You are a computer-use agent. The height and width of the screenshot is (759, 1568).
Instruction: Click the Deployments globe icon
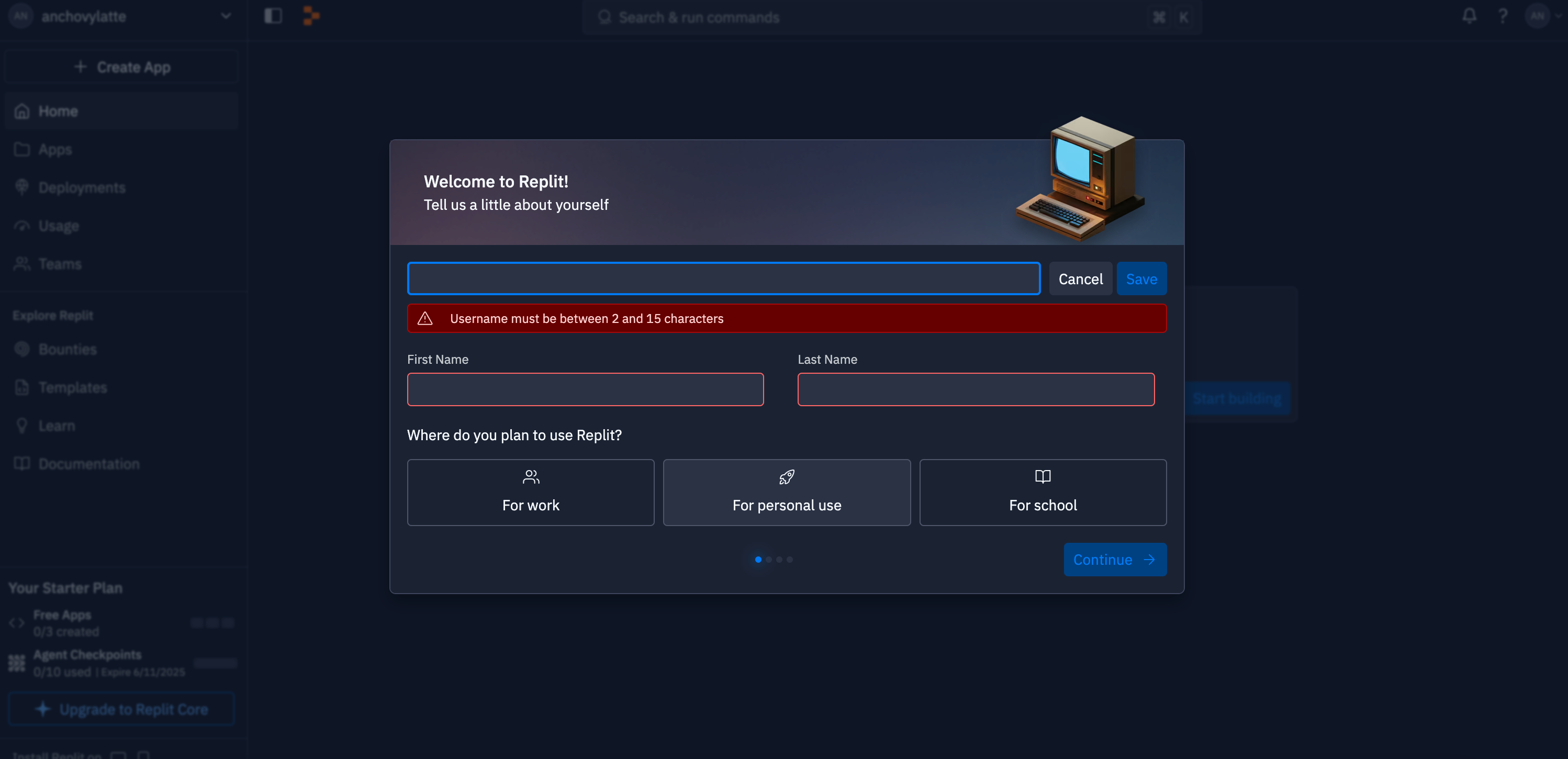click(x=22, y=187)
